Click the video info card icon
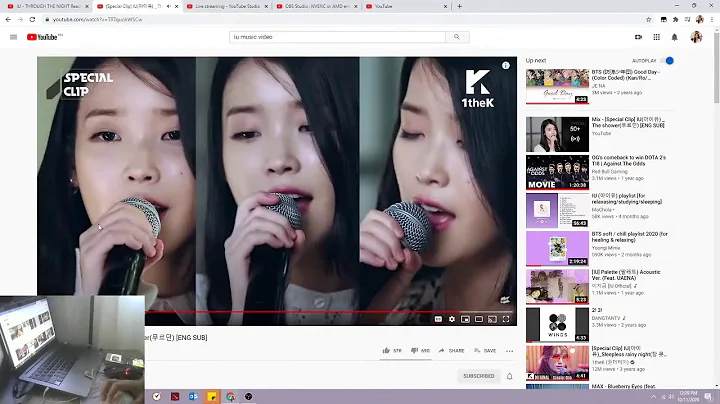 coord(506,66)
